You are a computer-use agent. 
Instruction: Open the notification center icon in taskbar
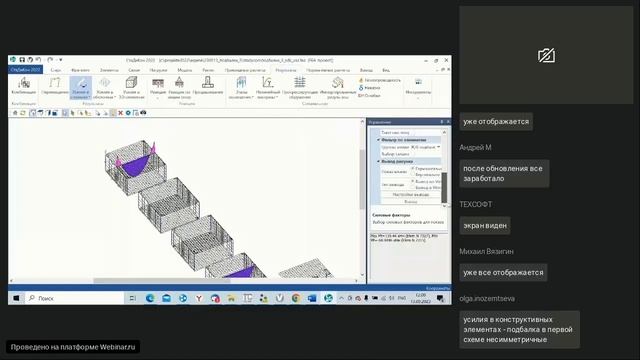[440, 298]
